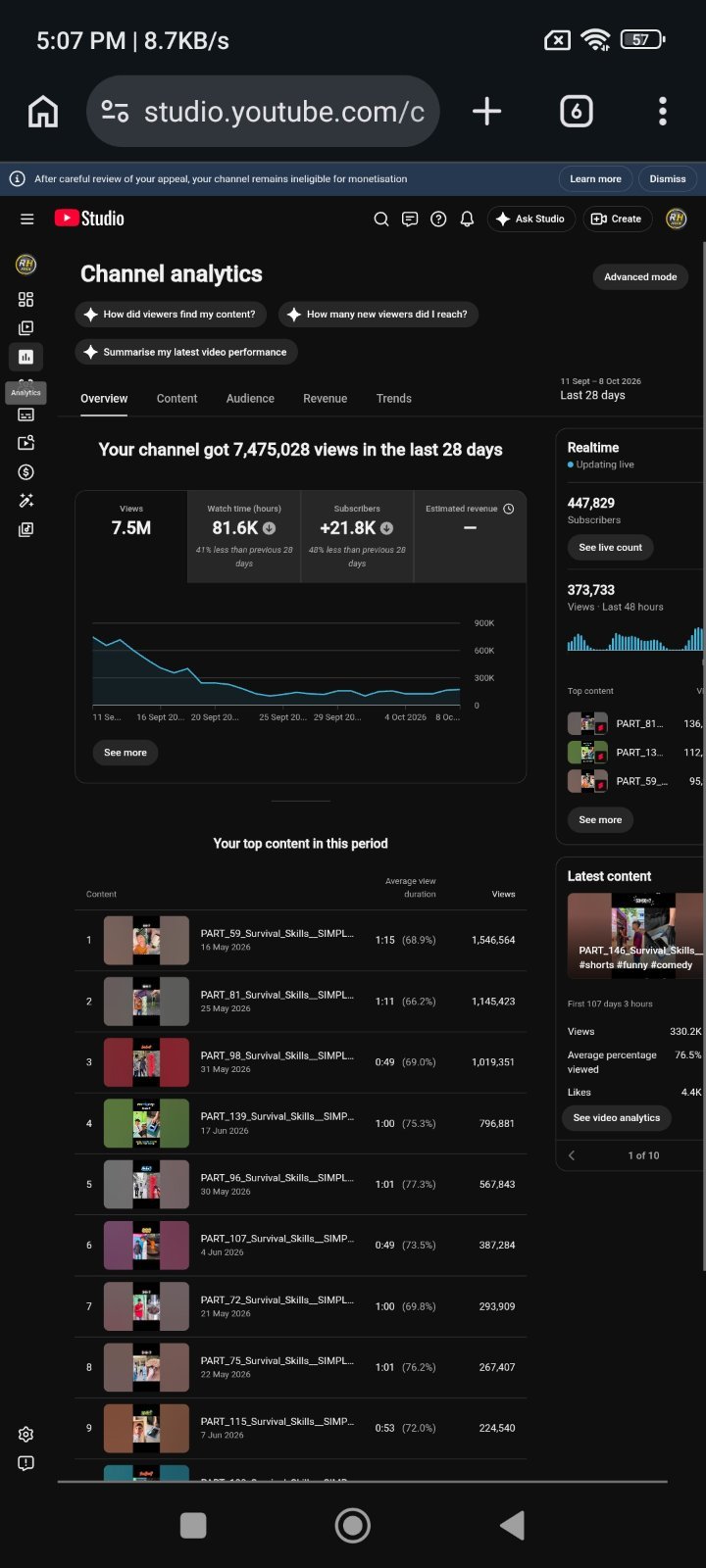Open Audio library icon in sidebar

[26, 529]
